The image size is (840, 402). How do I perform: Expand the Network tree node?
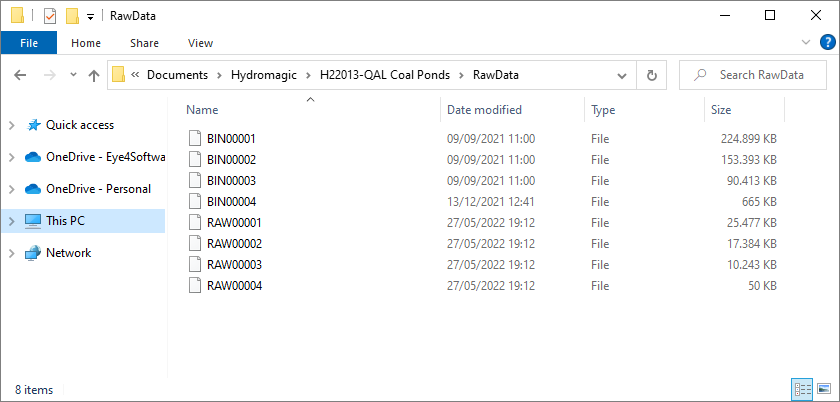pos(12,253)
